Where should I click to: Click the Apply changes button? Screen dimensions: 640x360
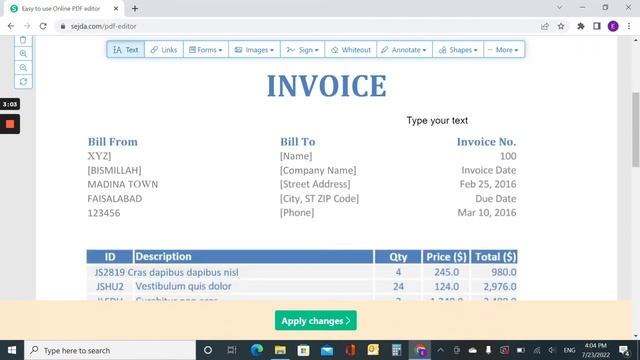coord(316,321)
